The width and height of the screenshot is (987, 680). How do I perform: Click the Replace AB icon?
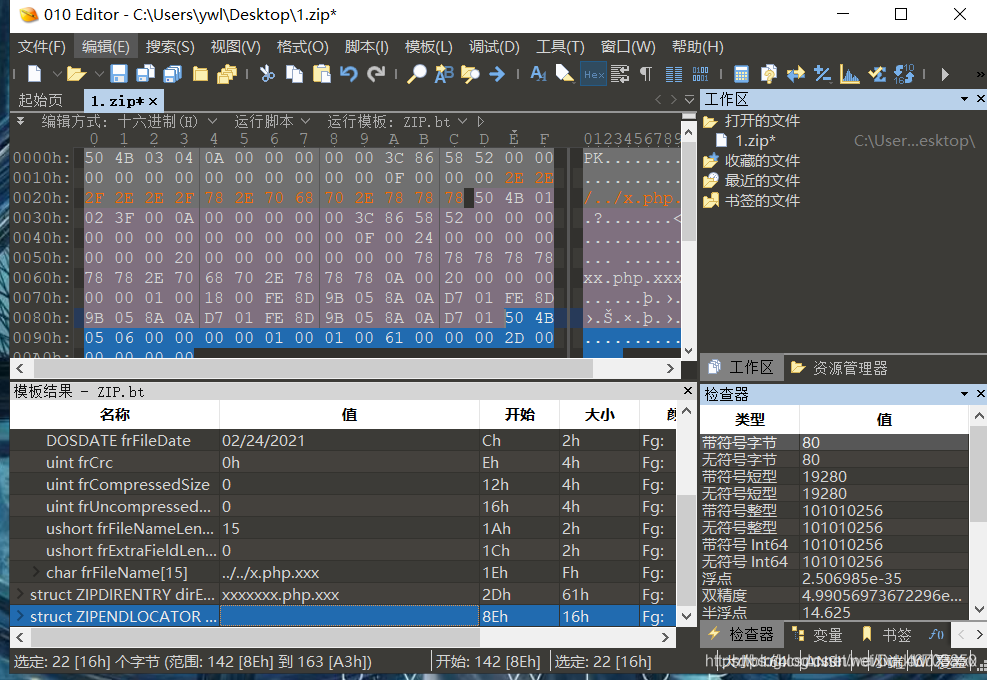coord(444,74)
